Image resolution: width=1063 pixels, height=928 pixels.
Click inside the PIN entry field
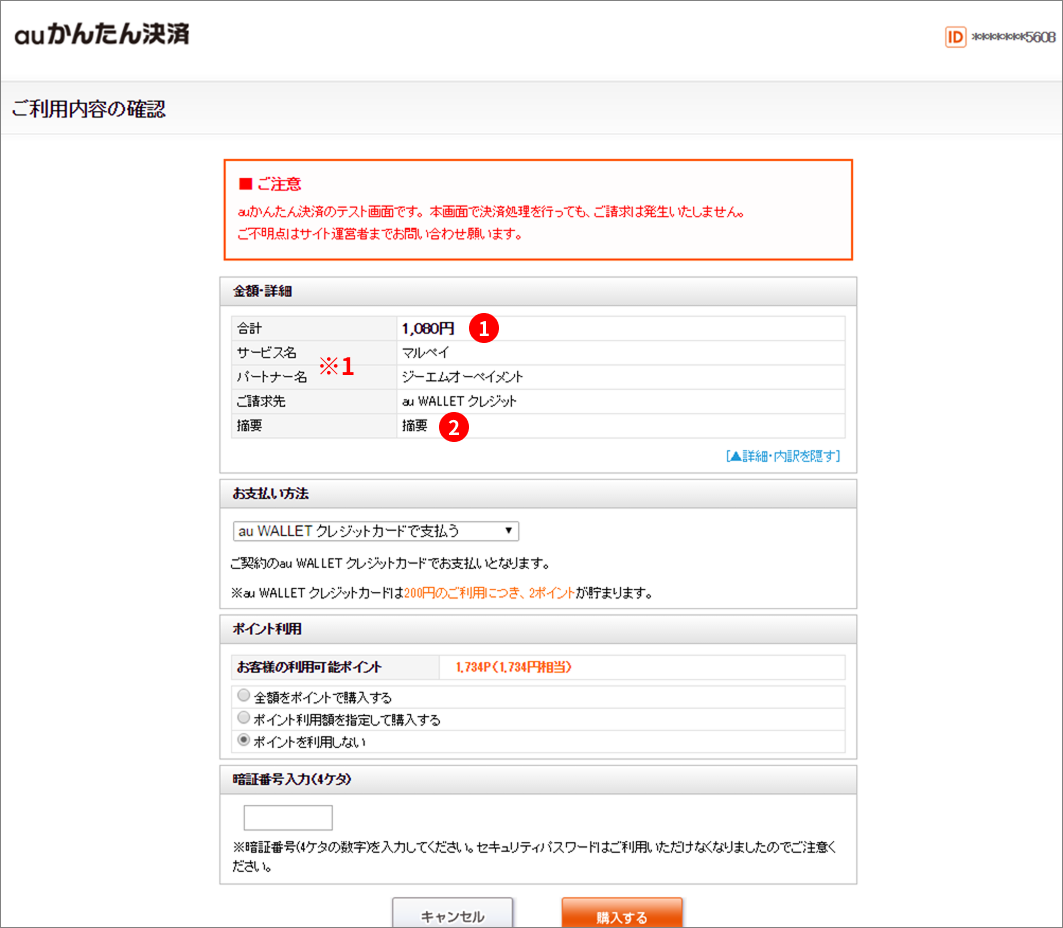pos(287,817)
